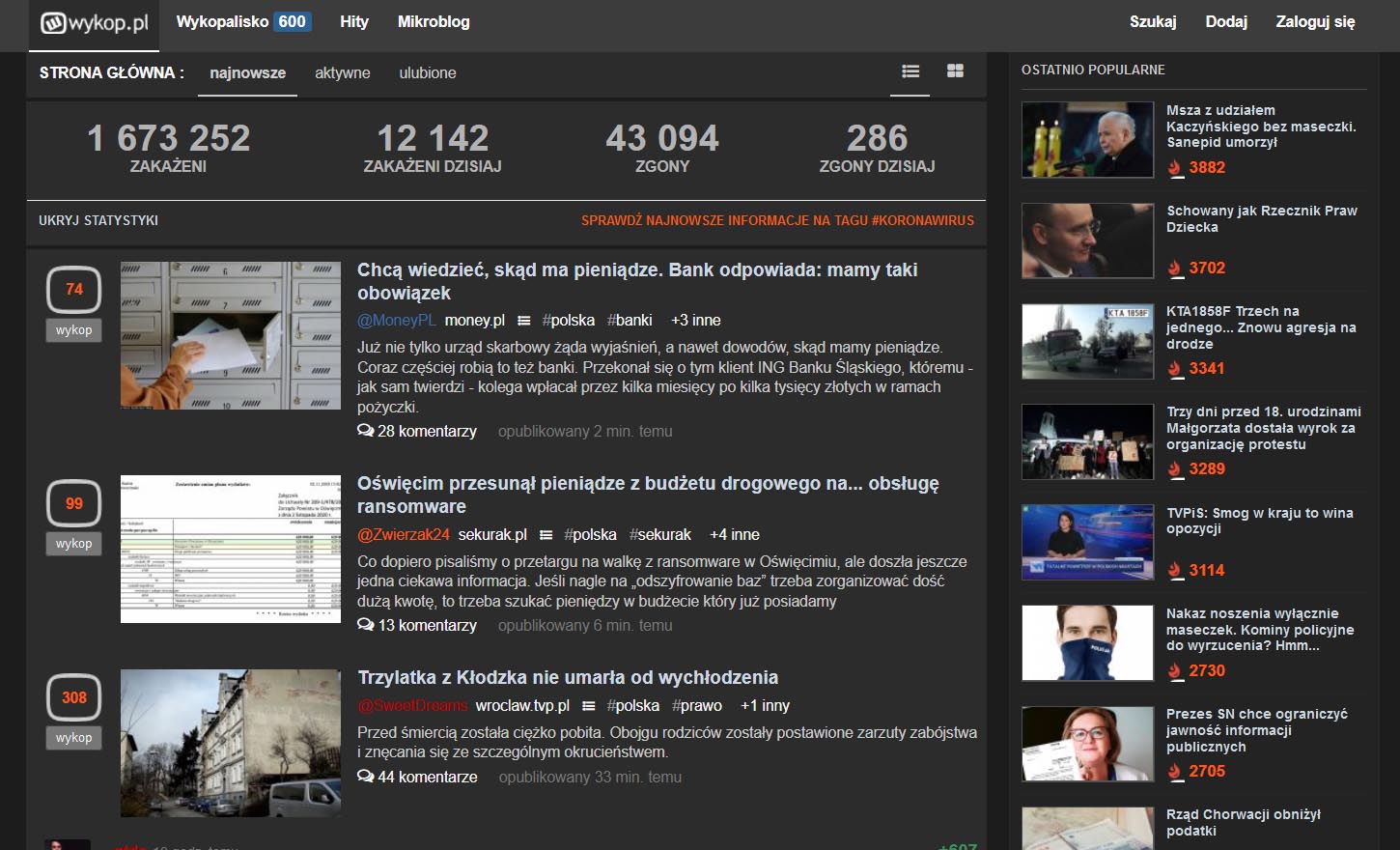
Task: Open popular link 'Rząd Chorwacji obniżył podatki'
Action: pos(1244,823)
